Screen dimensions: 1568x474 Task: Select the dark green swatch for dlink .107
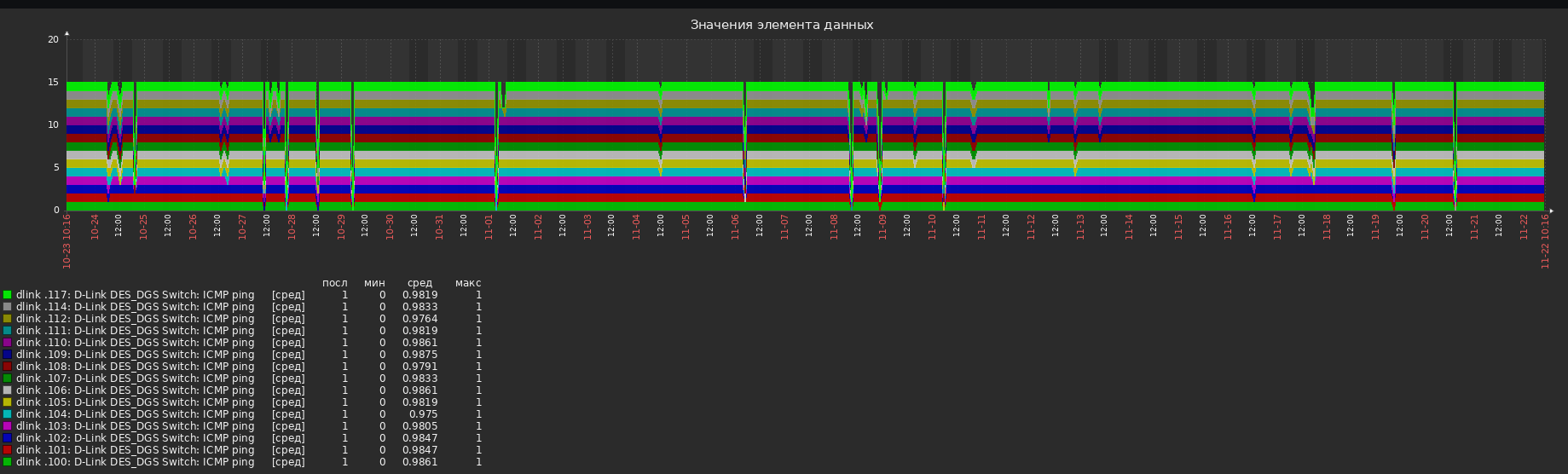point(7,379)
